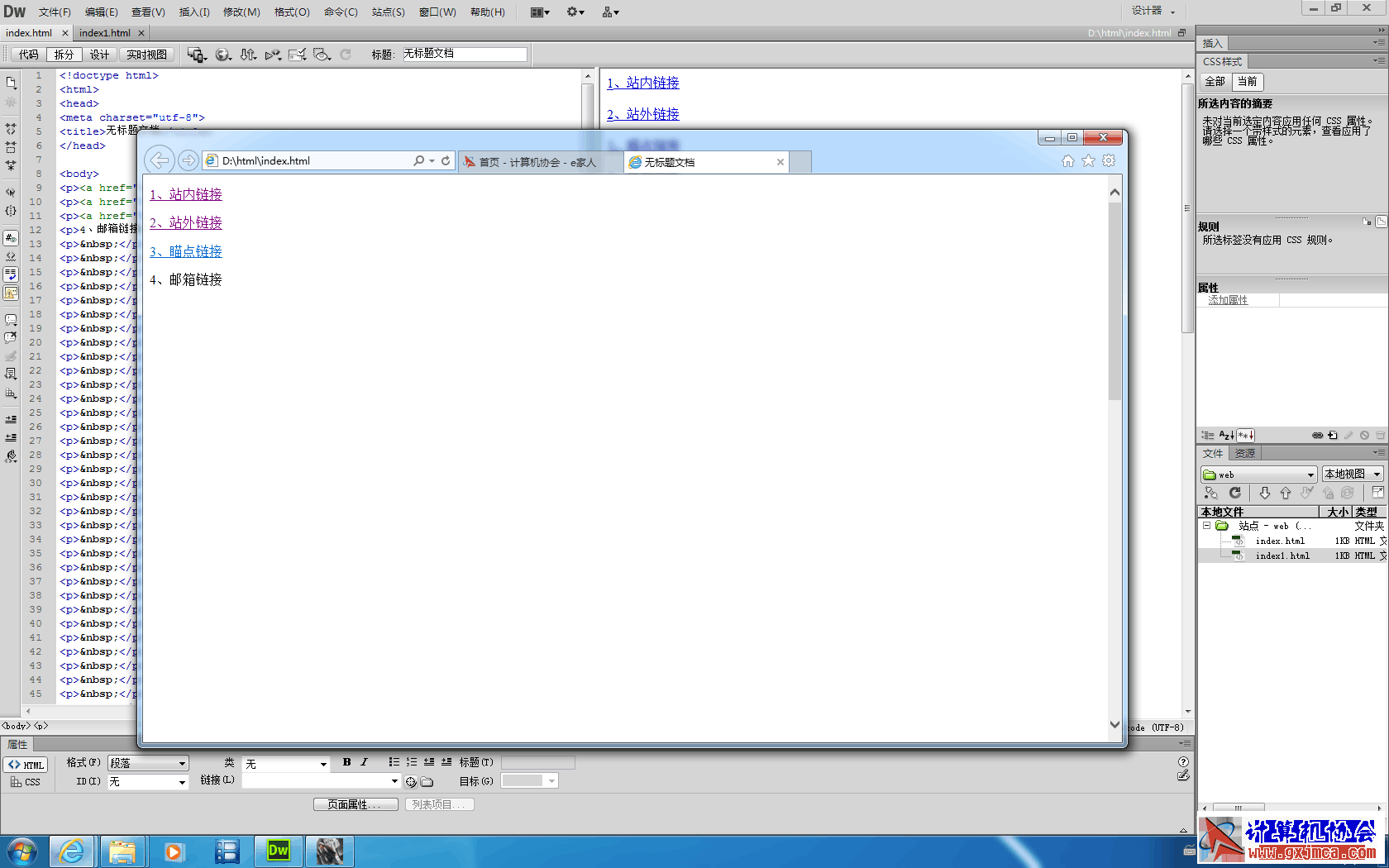Open the 链接 link dropdown
The height and width of the screenshot is (868, 1389).
click(x=321, y=781)
